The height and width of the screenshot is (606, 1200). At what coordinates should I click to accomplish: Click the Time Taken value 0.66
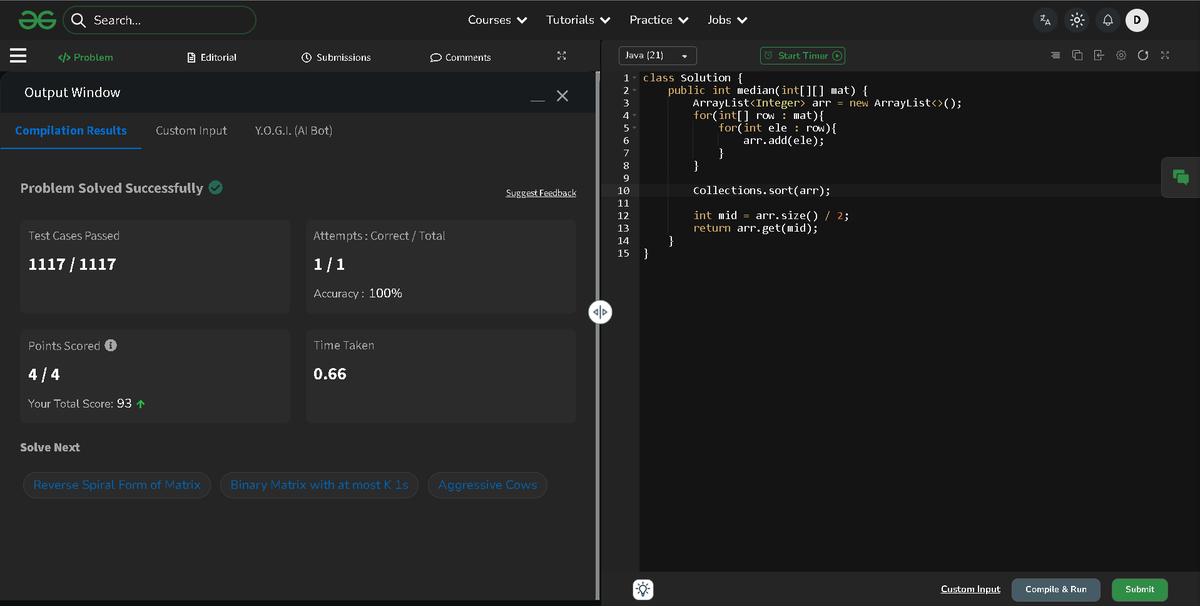pos(330,374)
